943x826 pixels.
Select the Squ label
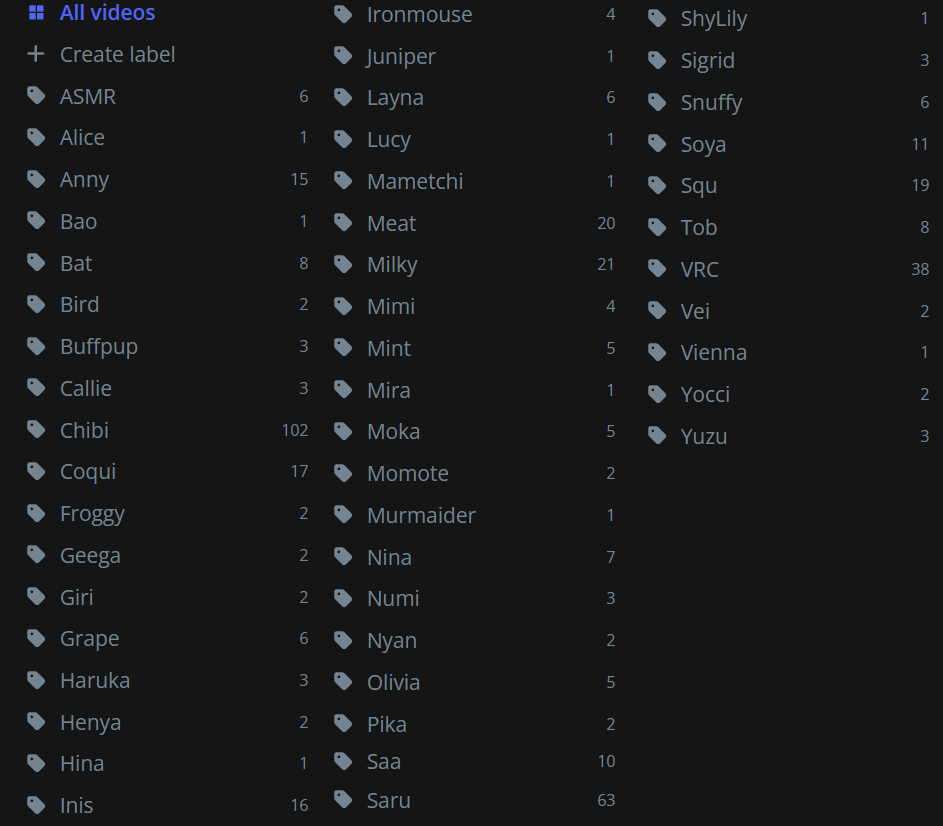[699, 186]
